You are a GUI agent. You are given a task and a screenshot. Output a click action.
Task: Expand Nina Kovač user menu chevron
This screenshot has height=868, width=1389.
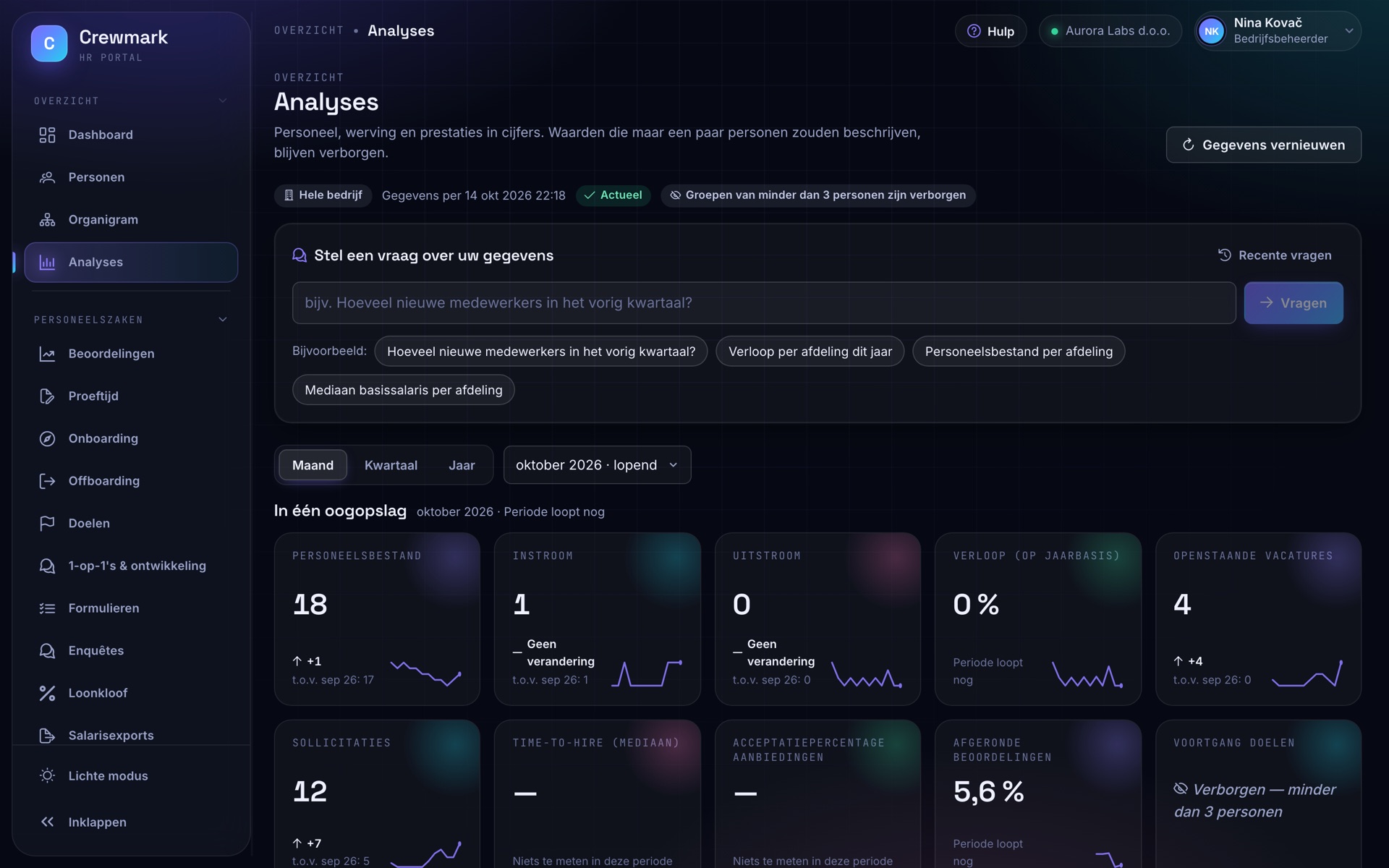[x=1348, y=31]
